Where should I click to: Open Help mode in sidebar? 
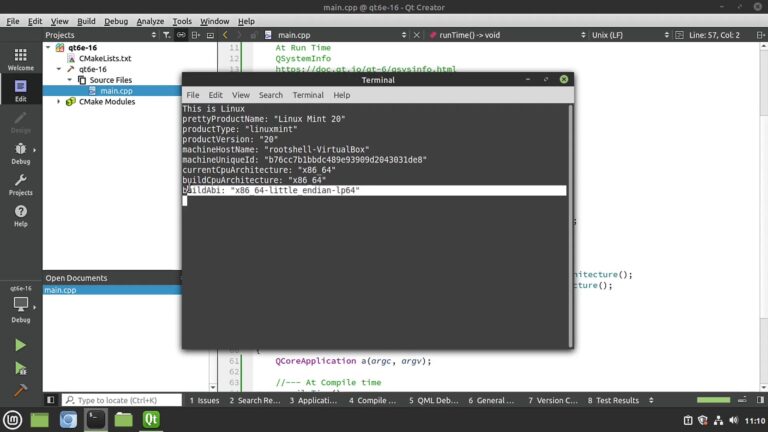click(x=21, y=216)
